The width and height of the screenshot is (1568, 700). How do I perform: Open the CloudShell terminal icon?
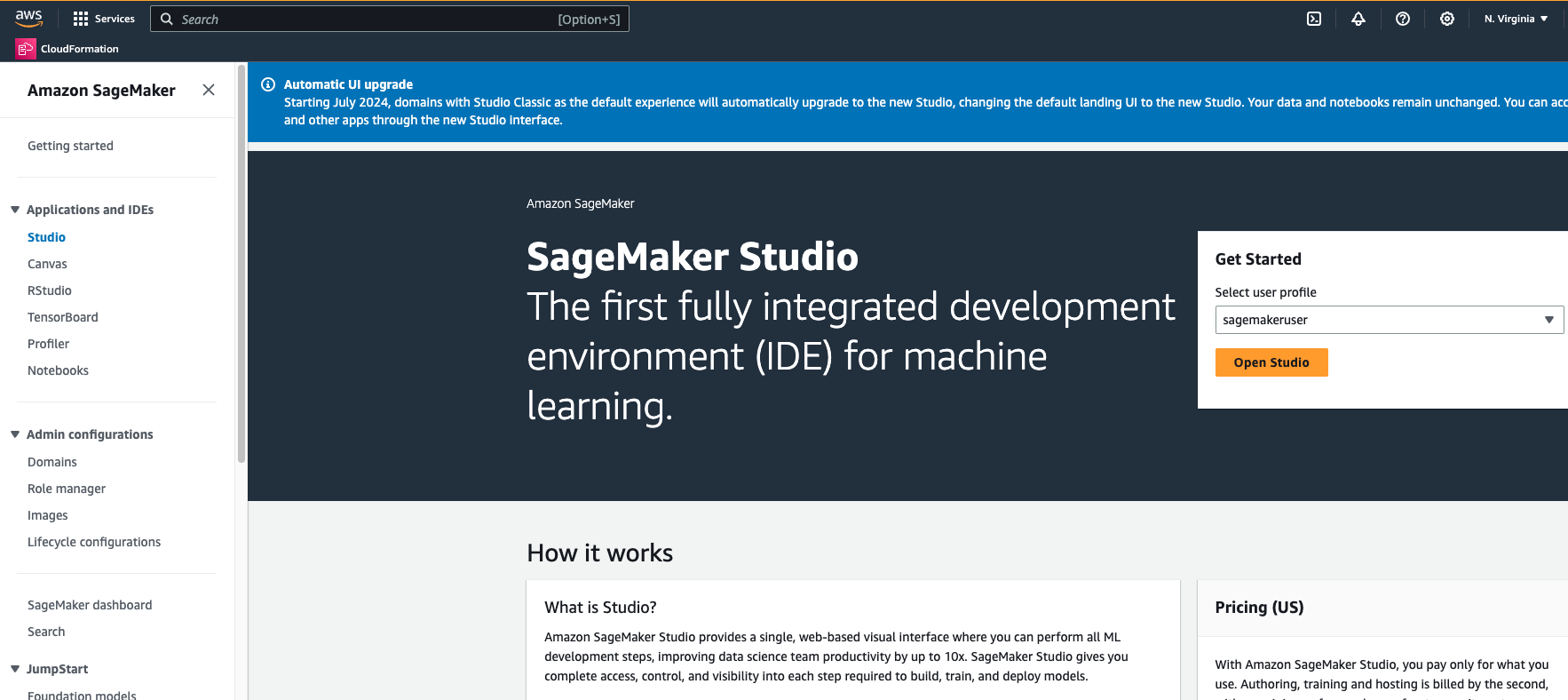1314,19
